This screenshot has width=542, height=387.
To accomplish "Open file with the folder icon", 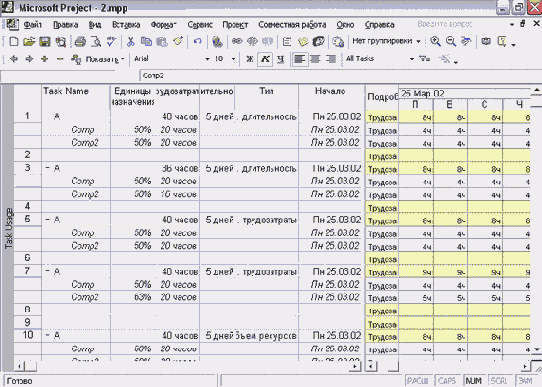I will pos(29,42).
